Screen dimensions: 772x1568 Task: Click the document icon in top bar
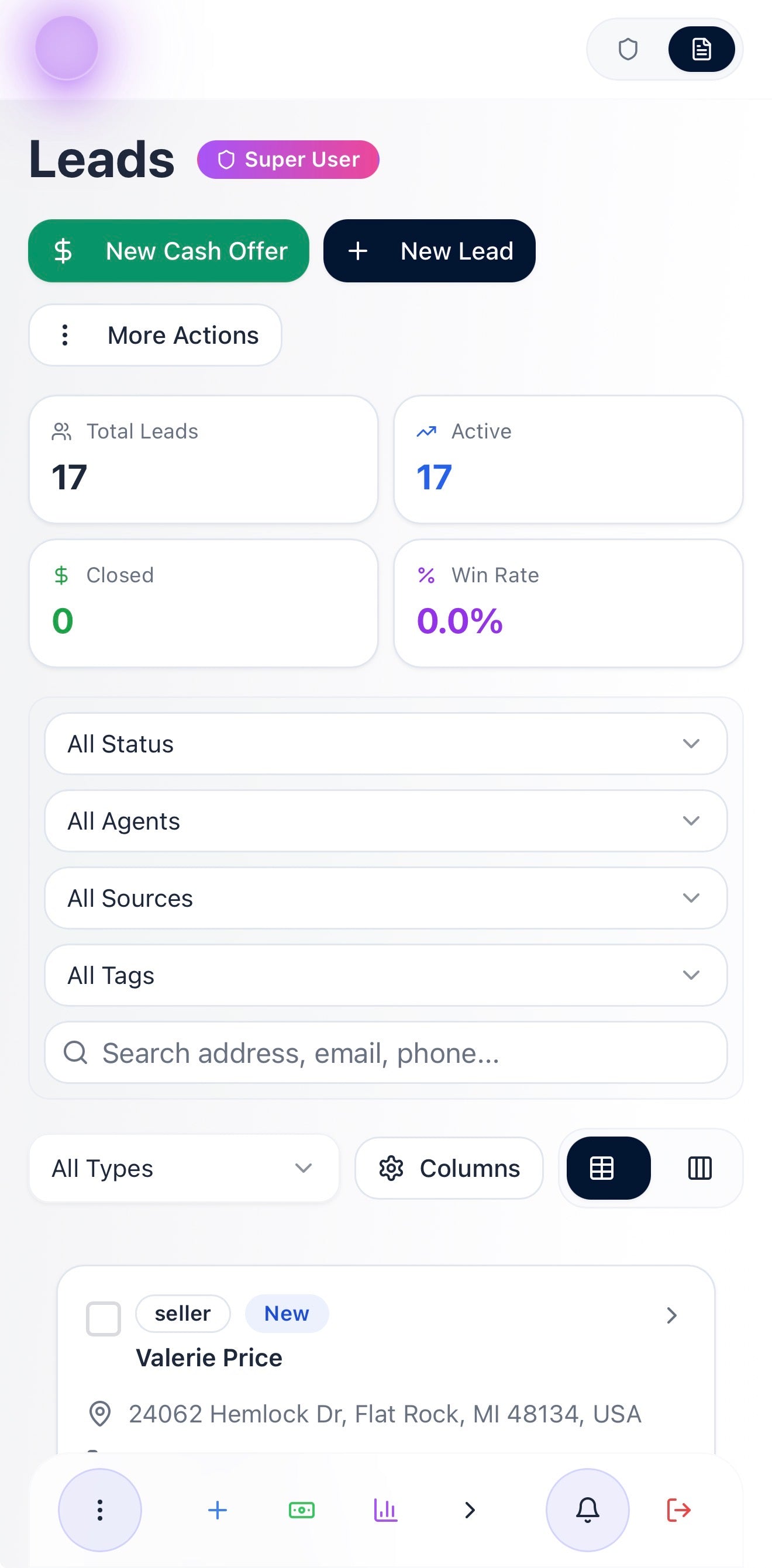click(x=701, y=49)
